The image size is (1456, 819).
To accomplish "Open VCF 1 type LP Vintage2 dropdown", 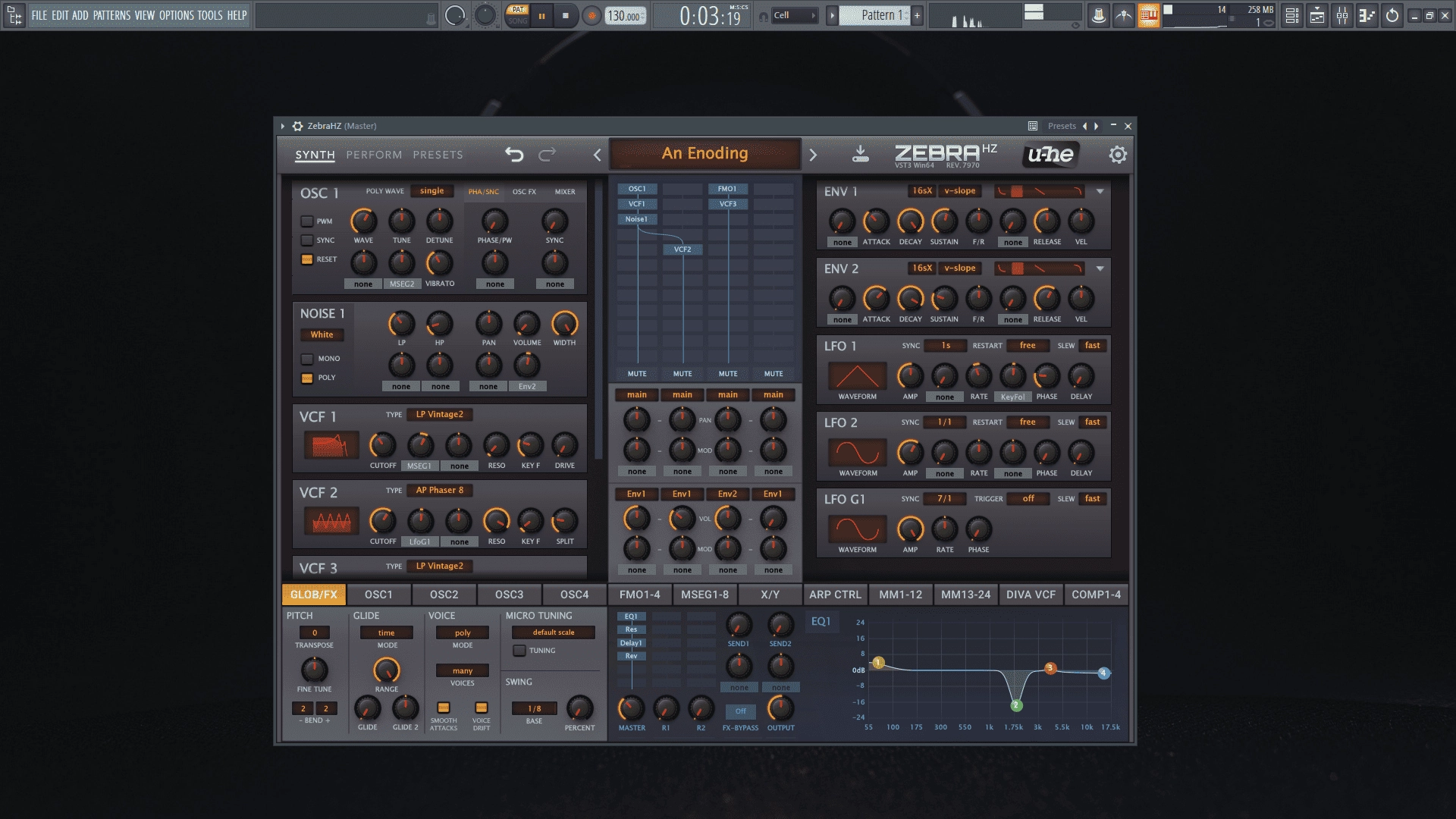I will 440,414.
